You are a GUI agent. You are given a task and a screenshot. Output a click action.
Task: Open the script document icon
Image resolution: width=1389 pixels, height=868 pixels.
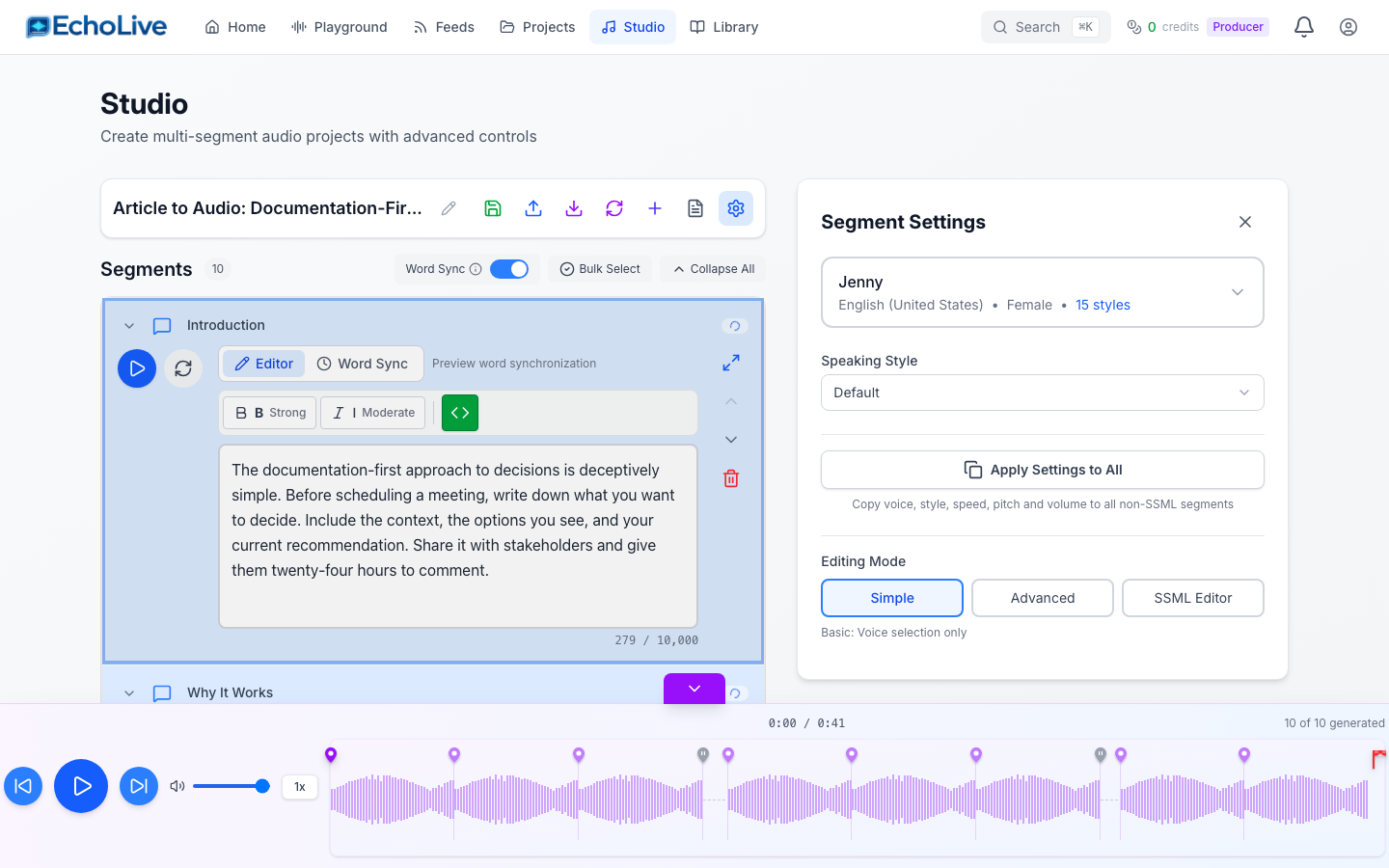click(695, 208)
